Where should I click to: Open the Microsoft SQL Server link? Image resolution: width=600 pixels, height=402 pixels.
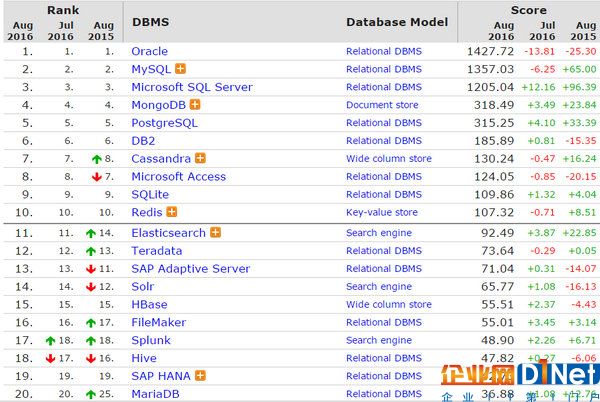coord(192,87)
